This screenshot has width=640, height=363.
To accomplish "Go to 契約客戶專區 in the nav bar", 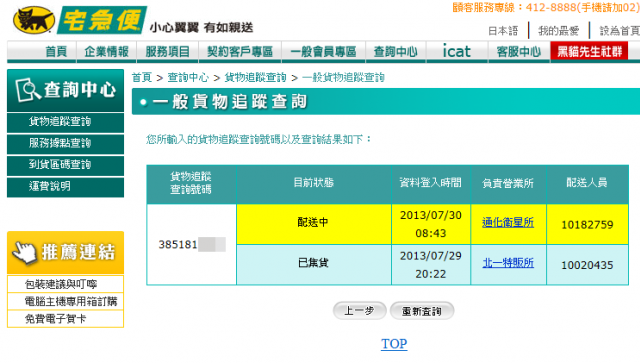I will [x=240, y=52].
